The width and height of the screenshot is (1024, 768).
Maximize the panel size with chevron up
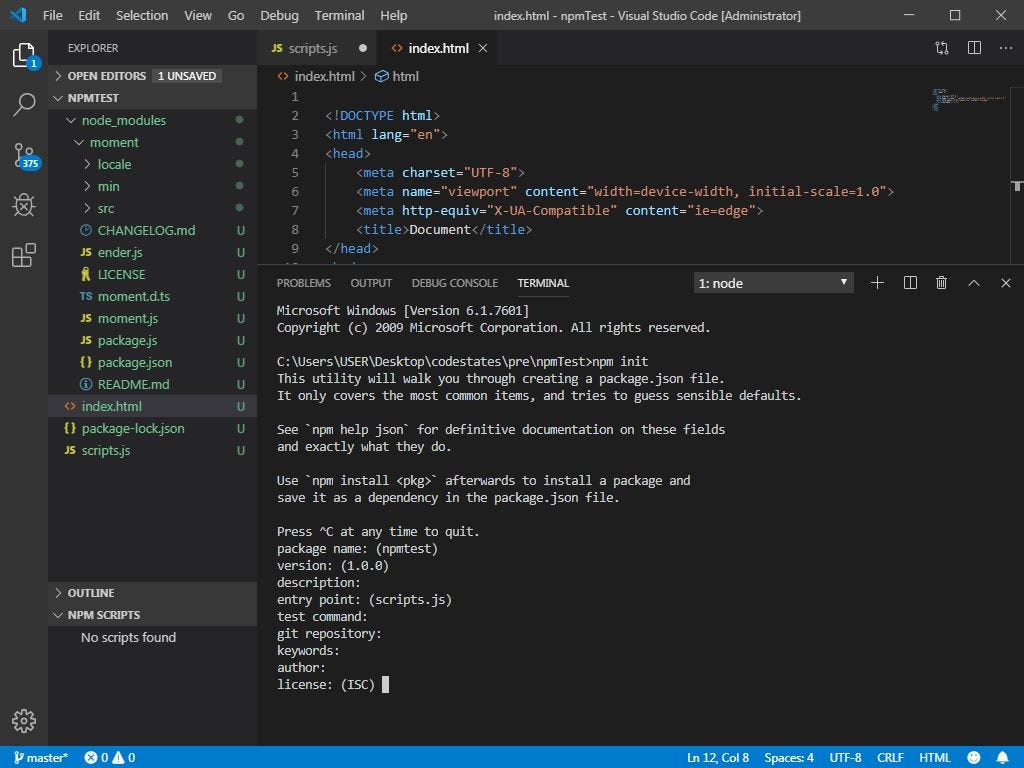point(974,283)
